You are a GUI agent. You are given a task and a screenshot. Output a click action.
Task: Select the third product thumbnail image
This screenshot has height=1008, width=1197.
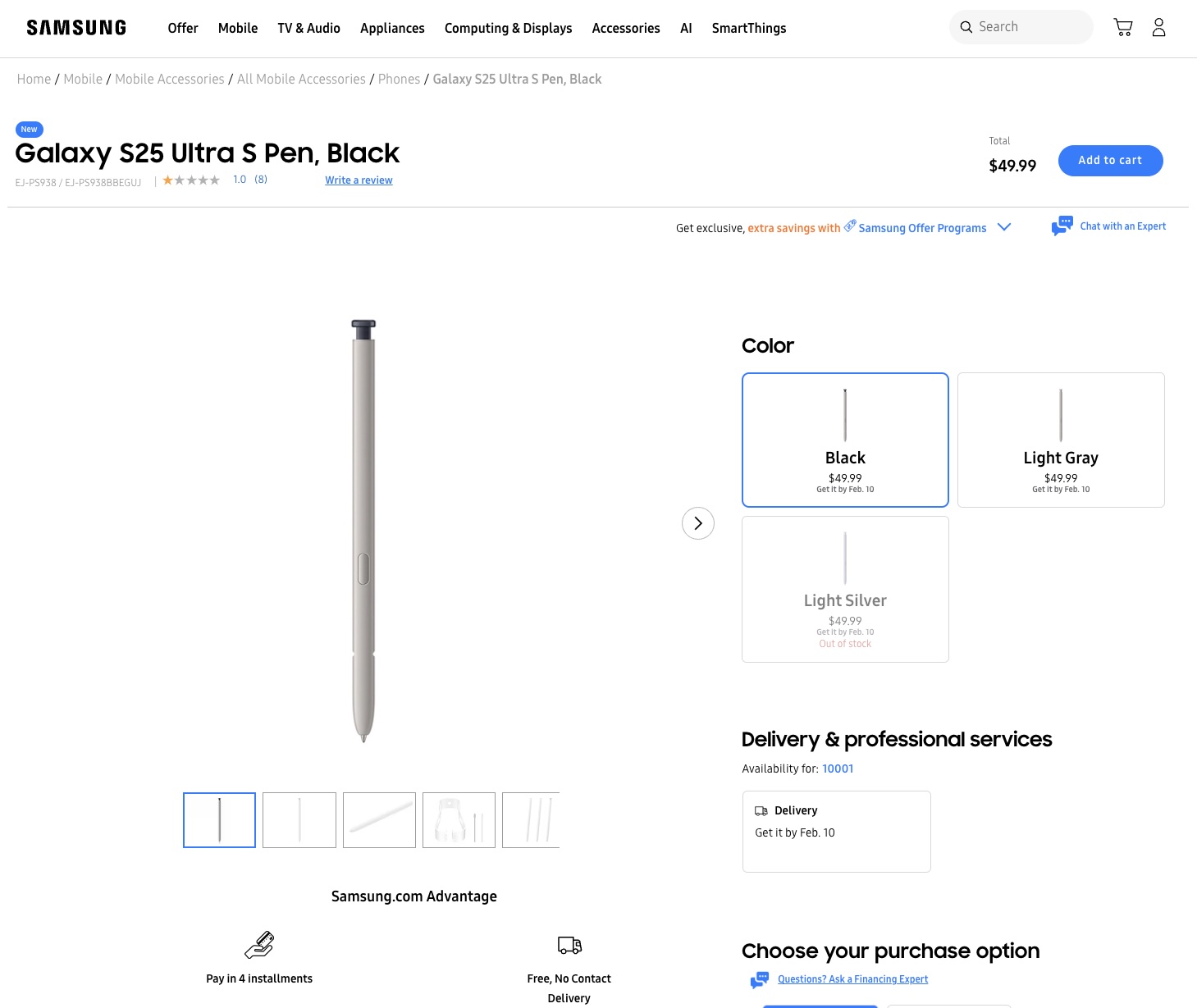379,820
